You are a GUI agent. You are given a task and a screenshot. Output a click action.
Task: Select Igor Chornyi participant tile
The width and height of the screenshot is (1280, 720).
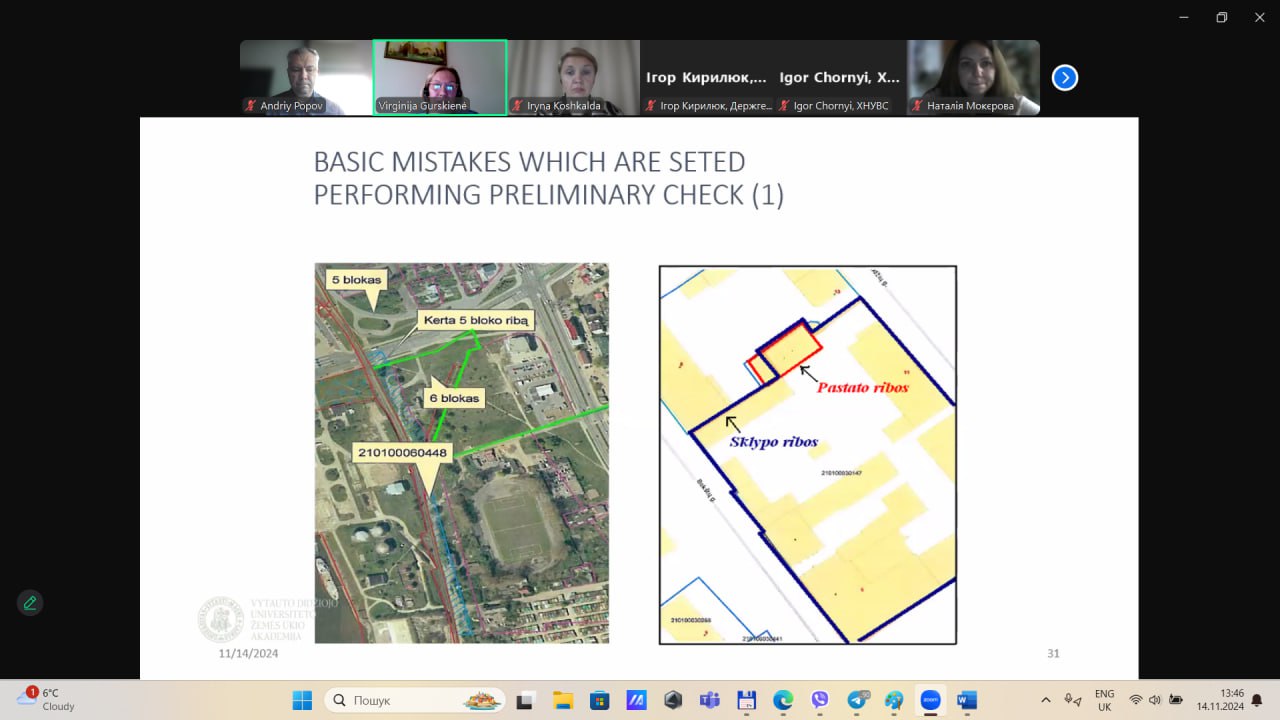click(840, 78)
